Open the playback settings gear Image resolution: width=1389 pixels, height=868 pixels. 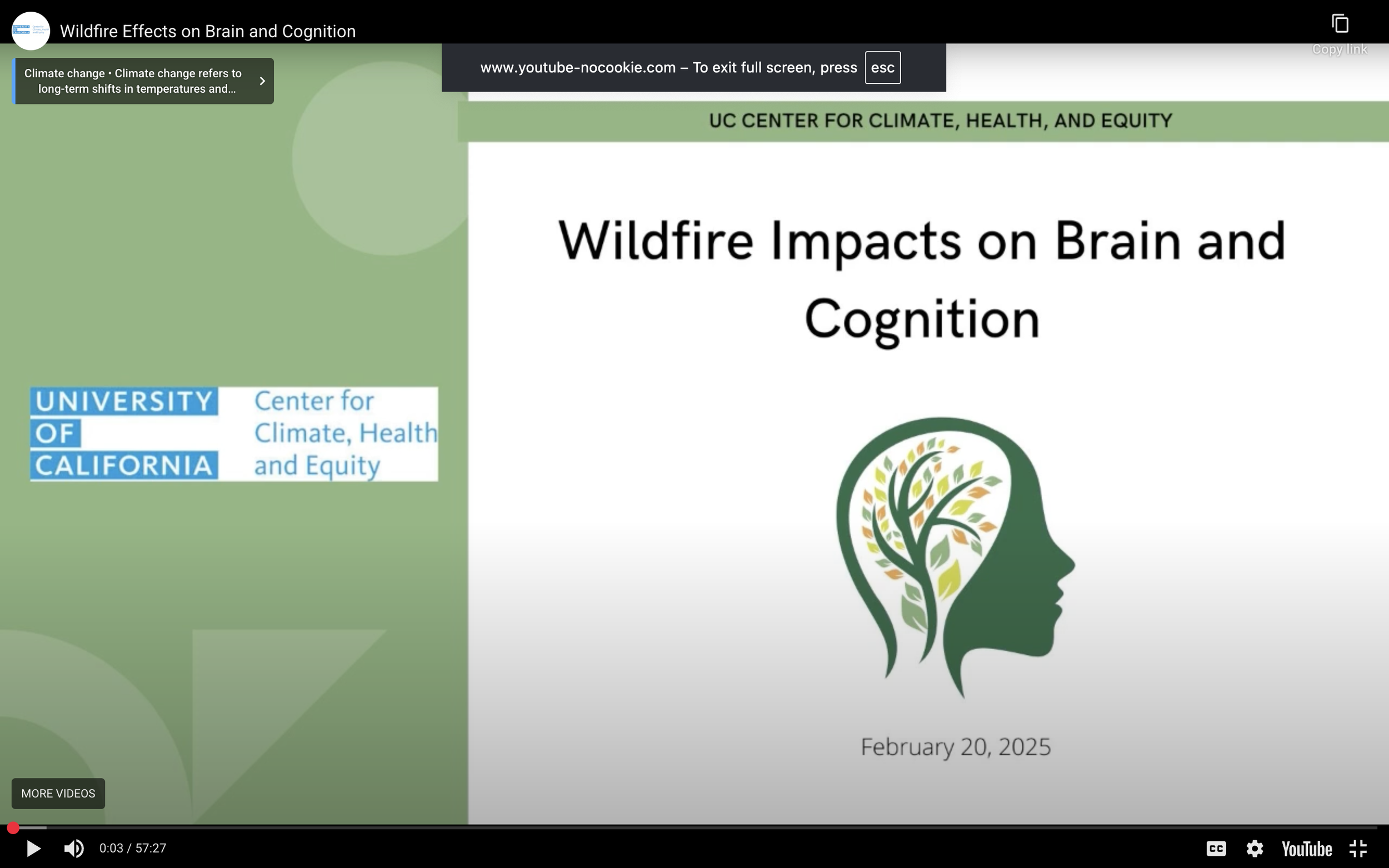pos(1255,848)
